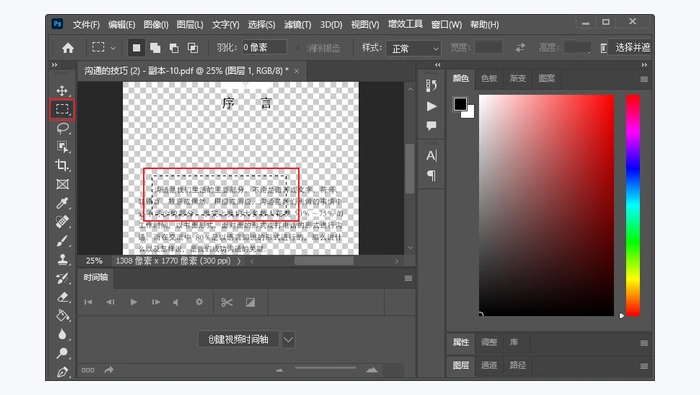This screenshot has height=395, width=700.
Task: Select the Dodge tool
Action: click(x=62, y=353)
